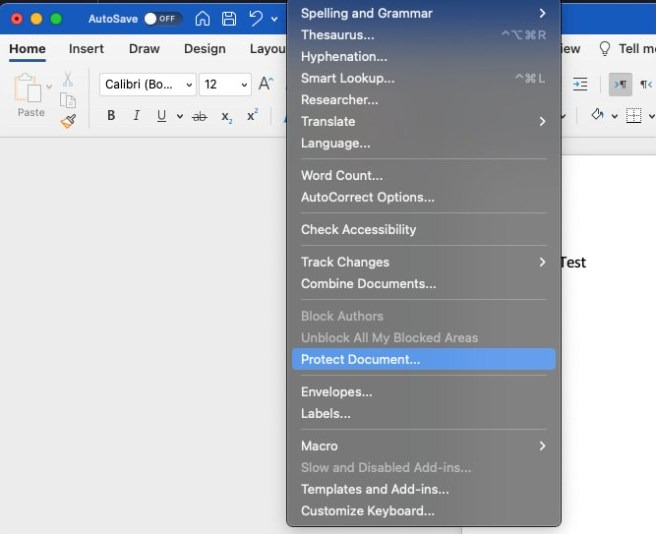
Task: Open Templates and Add-ins from menu
Action: point(424,489)
